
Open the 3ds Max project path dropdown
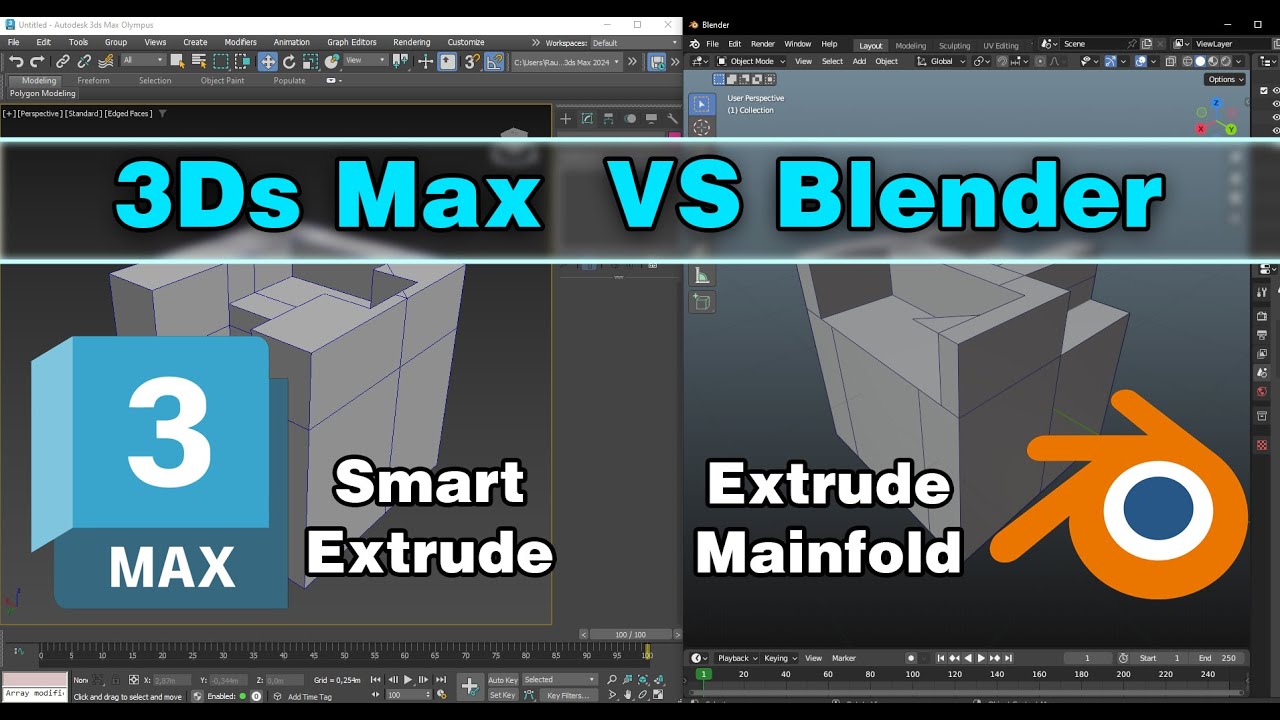point(566,61)
